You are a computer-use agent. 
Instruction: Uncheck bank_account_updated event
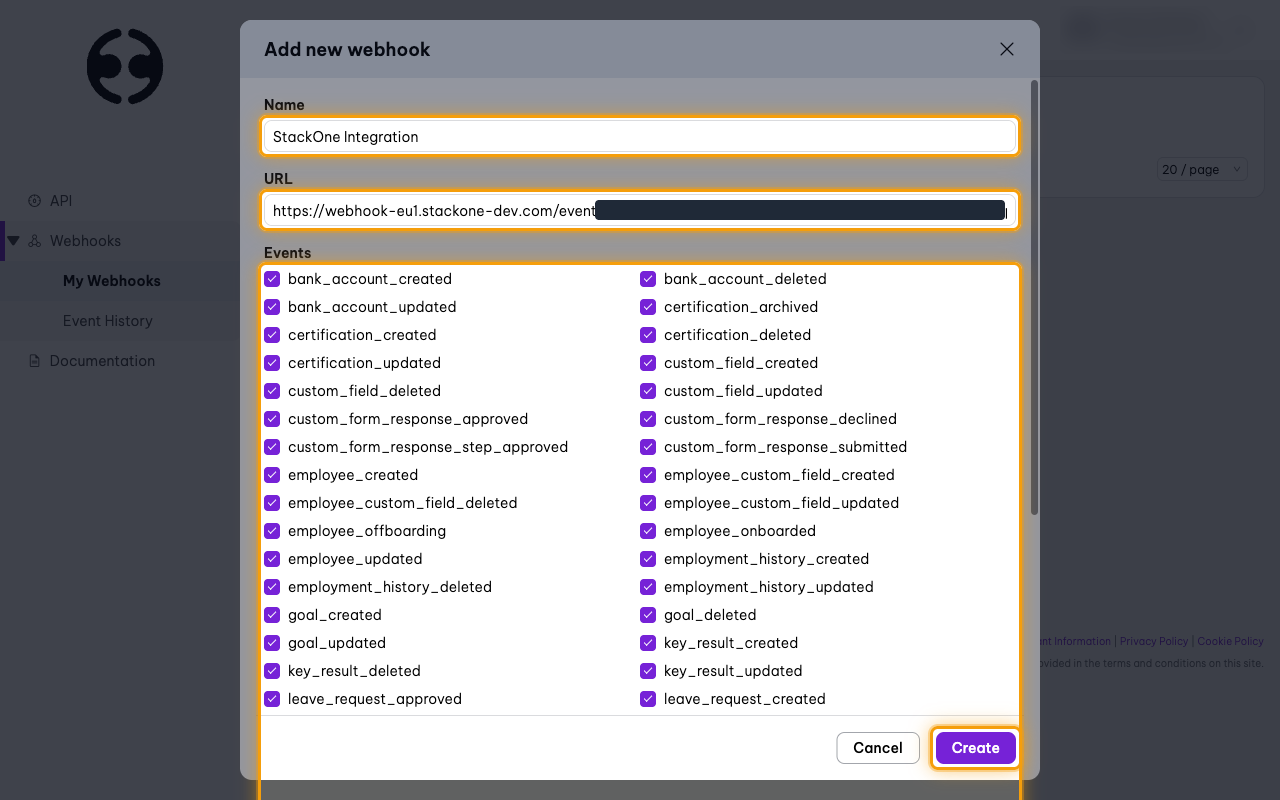click(272, 307)
